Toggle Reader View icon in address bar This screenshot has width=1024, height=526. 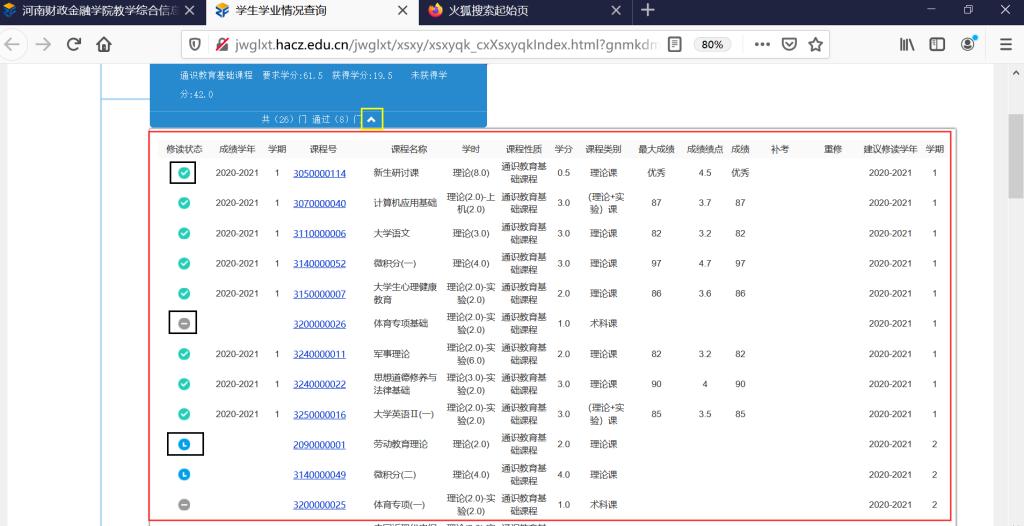[675, 44]
